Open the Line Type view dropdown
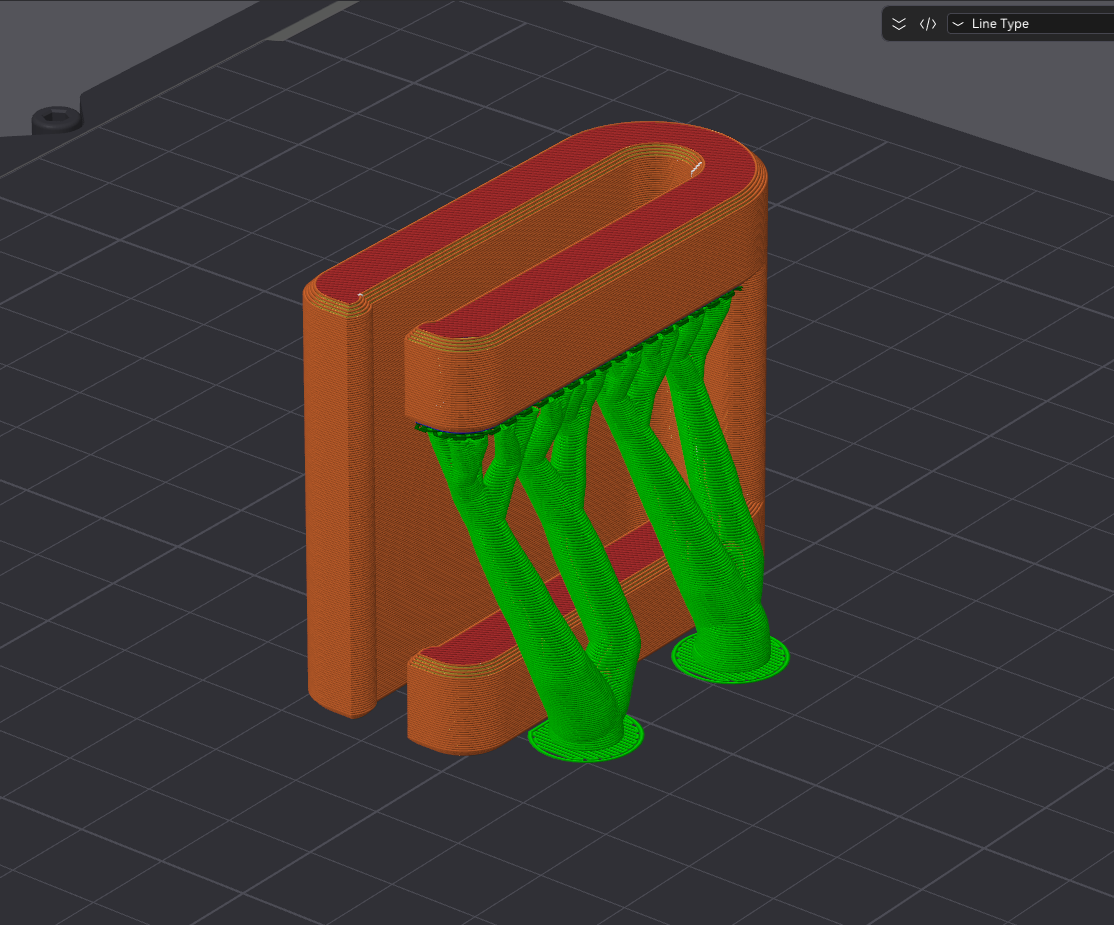The height and width of the screenshot is (925, 1114). (x=1031, y=23)
